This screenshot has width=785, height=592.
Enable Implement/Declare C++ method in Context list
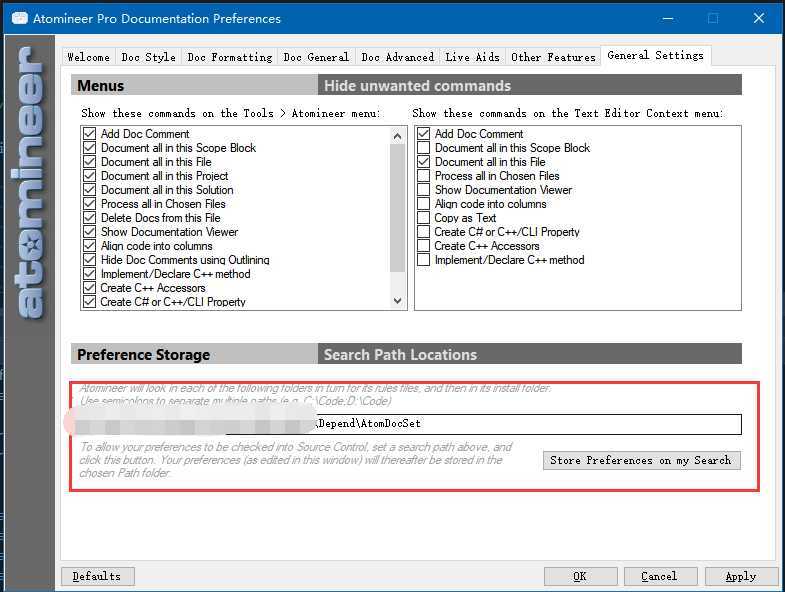424,260
